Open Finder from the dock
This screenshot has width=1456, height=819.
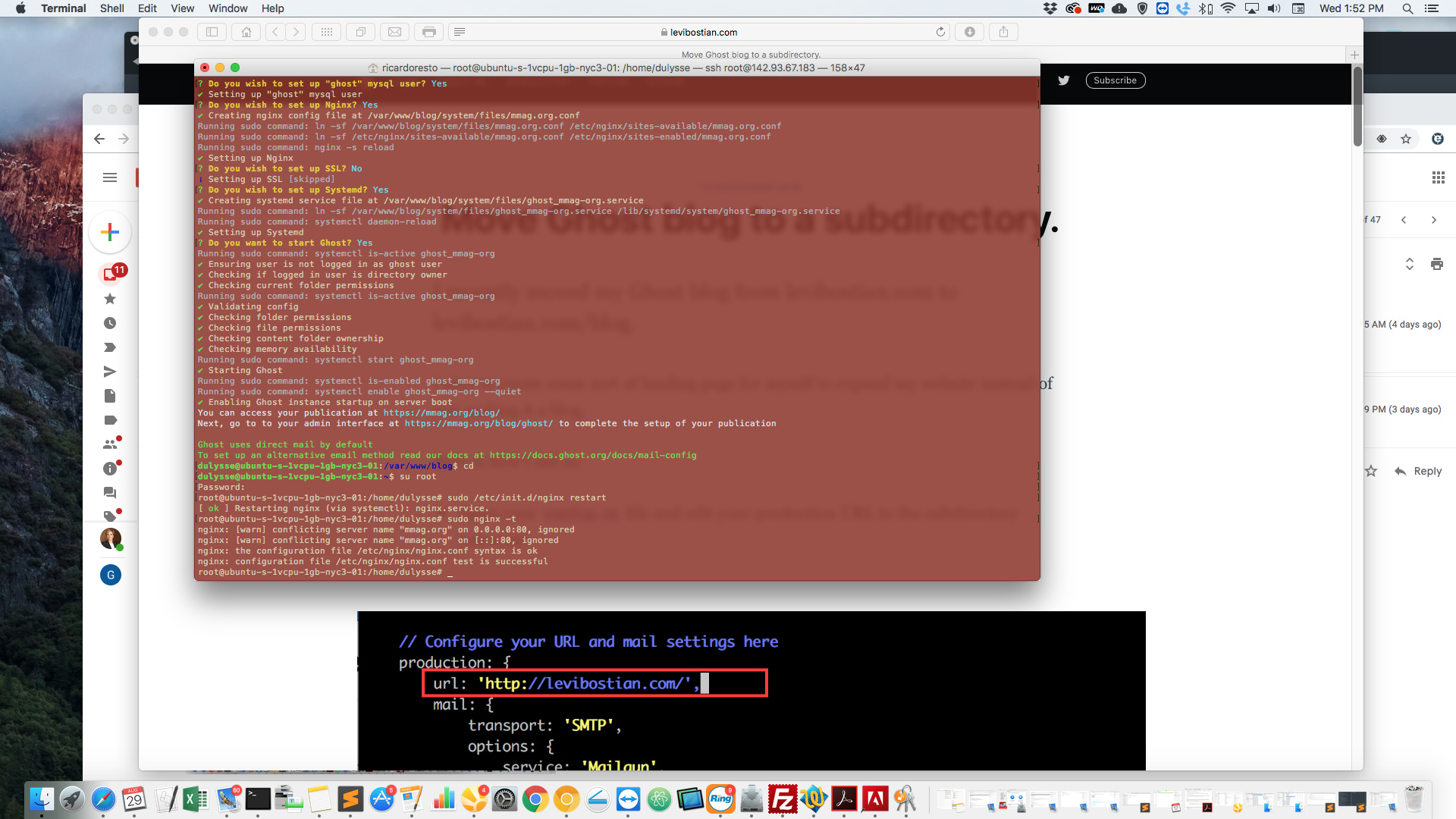(x=42, y=799)
